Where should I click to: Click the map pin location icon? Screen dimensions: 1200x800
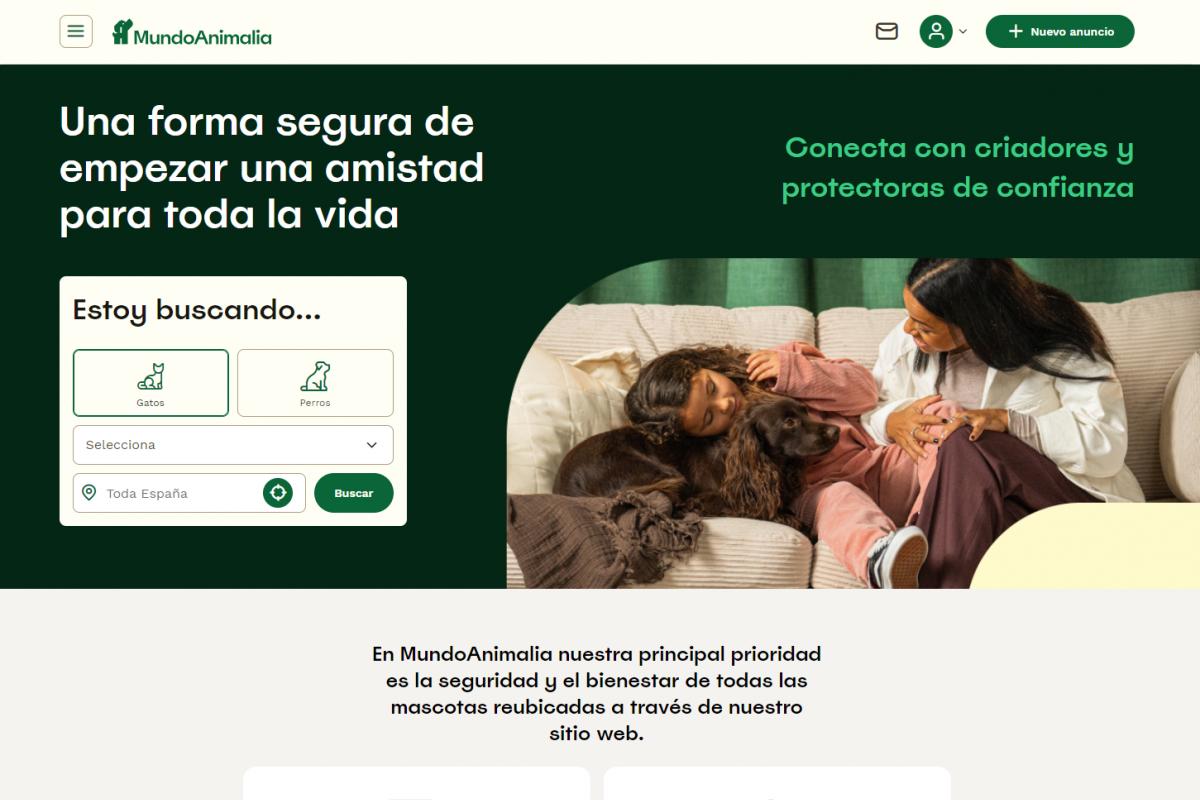click(89, 493)
